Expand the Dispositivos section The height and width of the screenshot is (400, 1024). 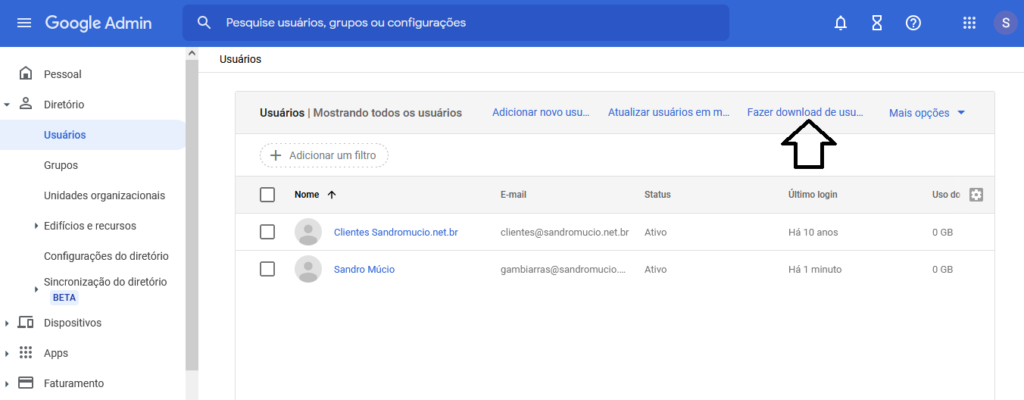[x=7, y=323]
